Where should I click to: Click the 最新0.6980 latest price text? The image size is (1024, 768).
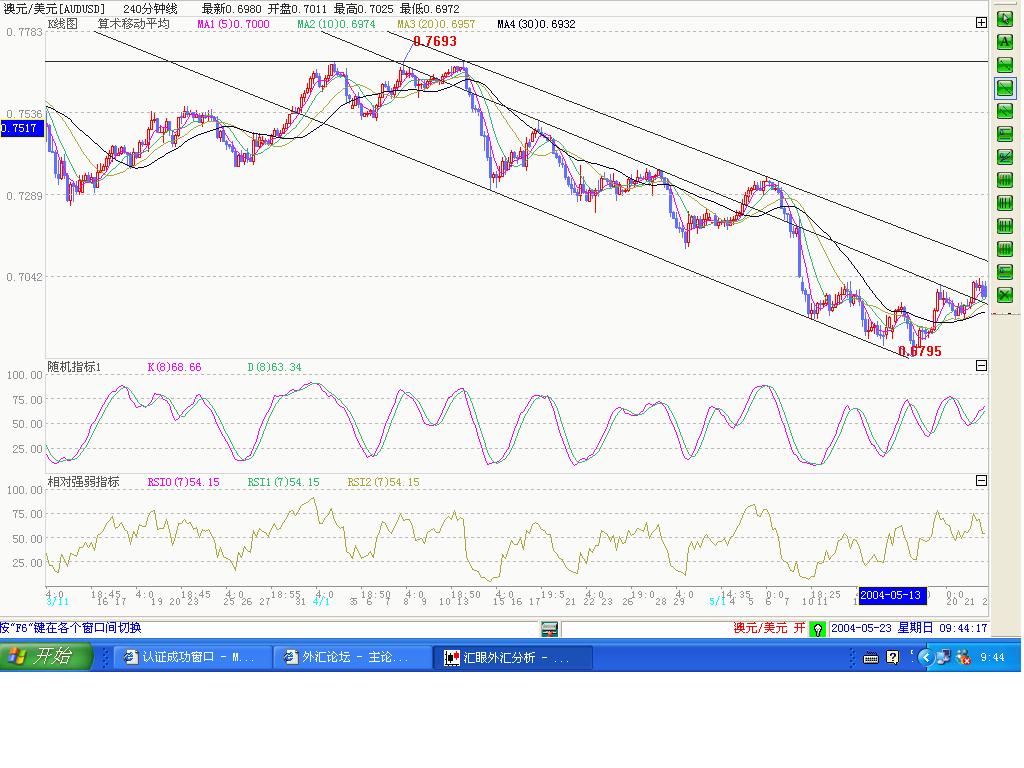(x=231, y=9)
